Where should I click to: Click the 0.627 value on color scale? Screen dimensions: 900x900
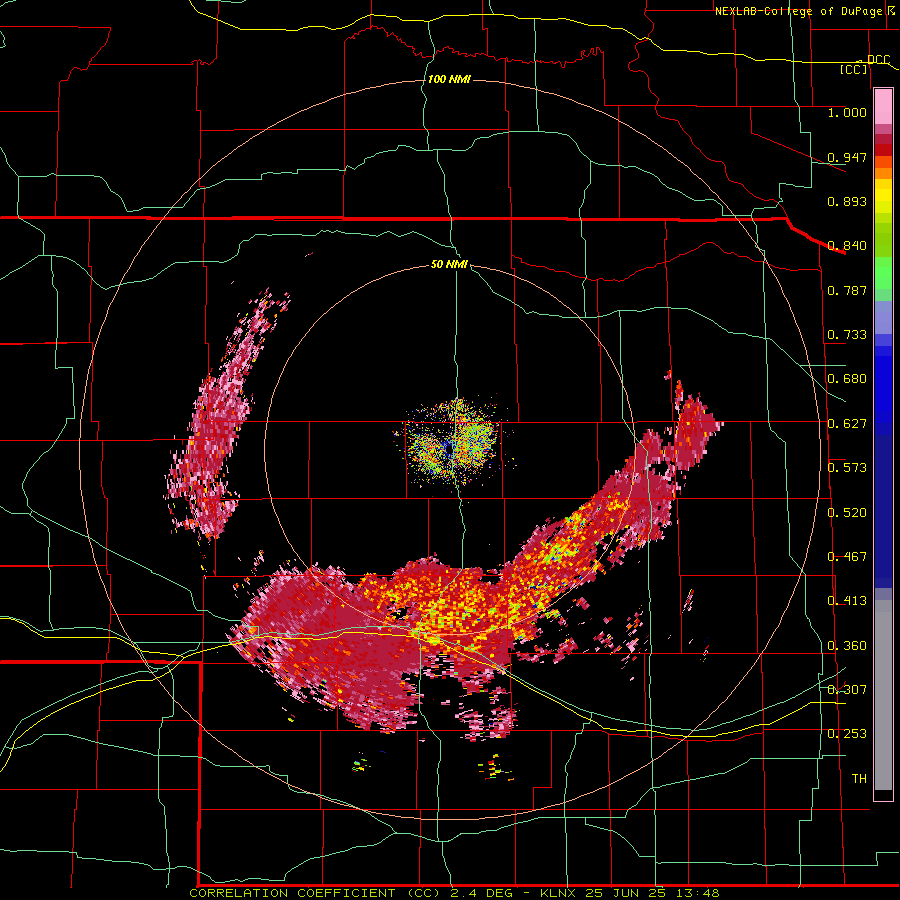[847, 423]
